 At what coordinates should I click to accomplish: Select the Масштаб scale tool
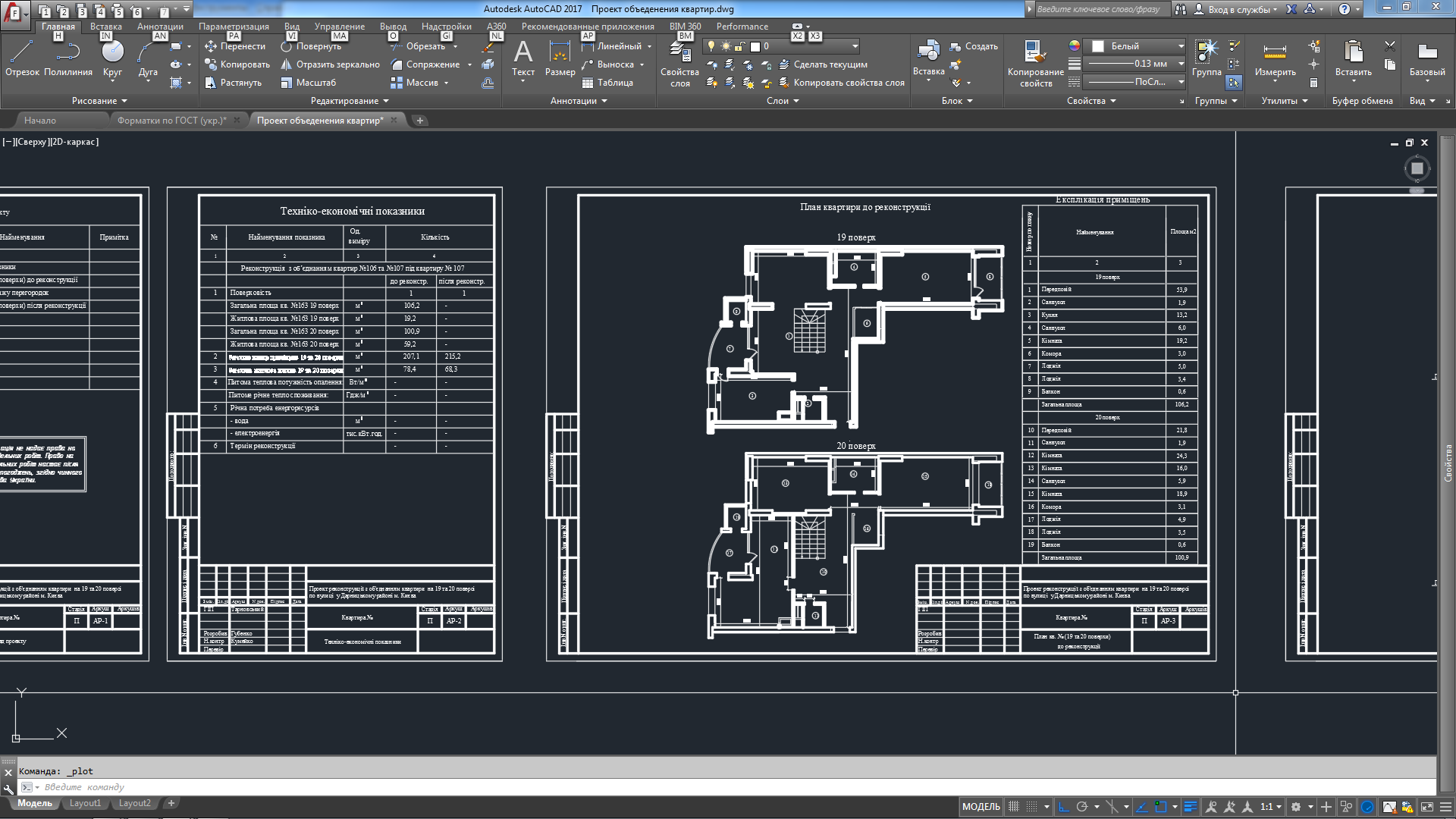(308, 83)
